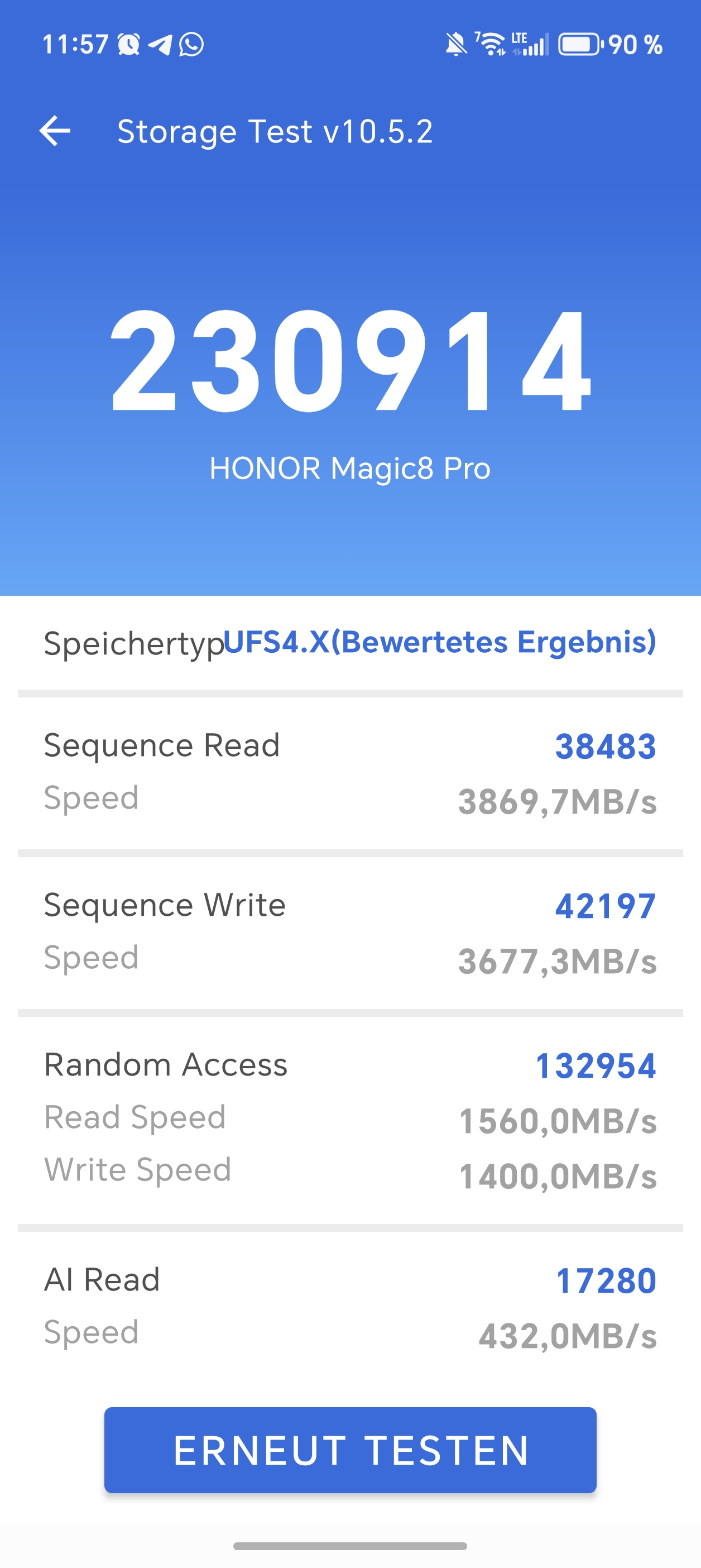The height and width of the screenshot is (1568, 701).
Task: Tap the back arrow icon
Action: (x=55, y=131)
